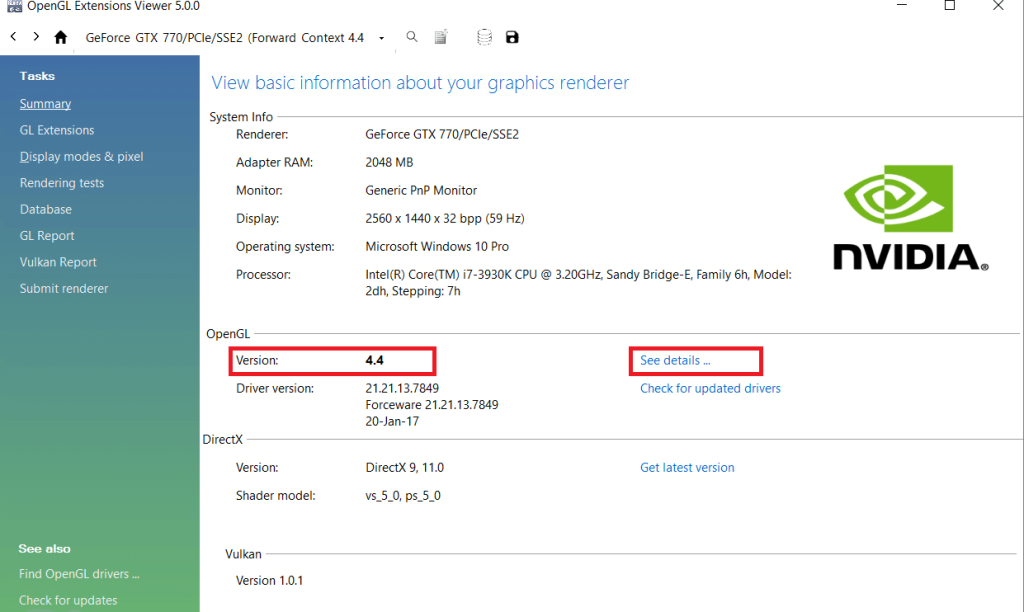Switch to GL Extensions in the sidebar
Screen dimensions: 1024x612
(x=56, y=129)
